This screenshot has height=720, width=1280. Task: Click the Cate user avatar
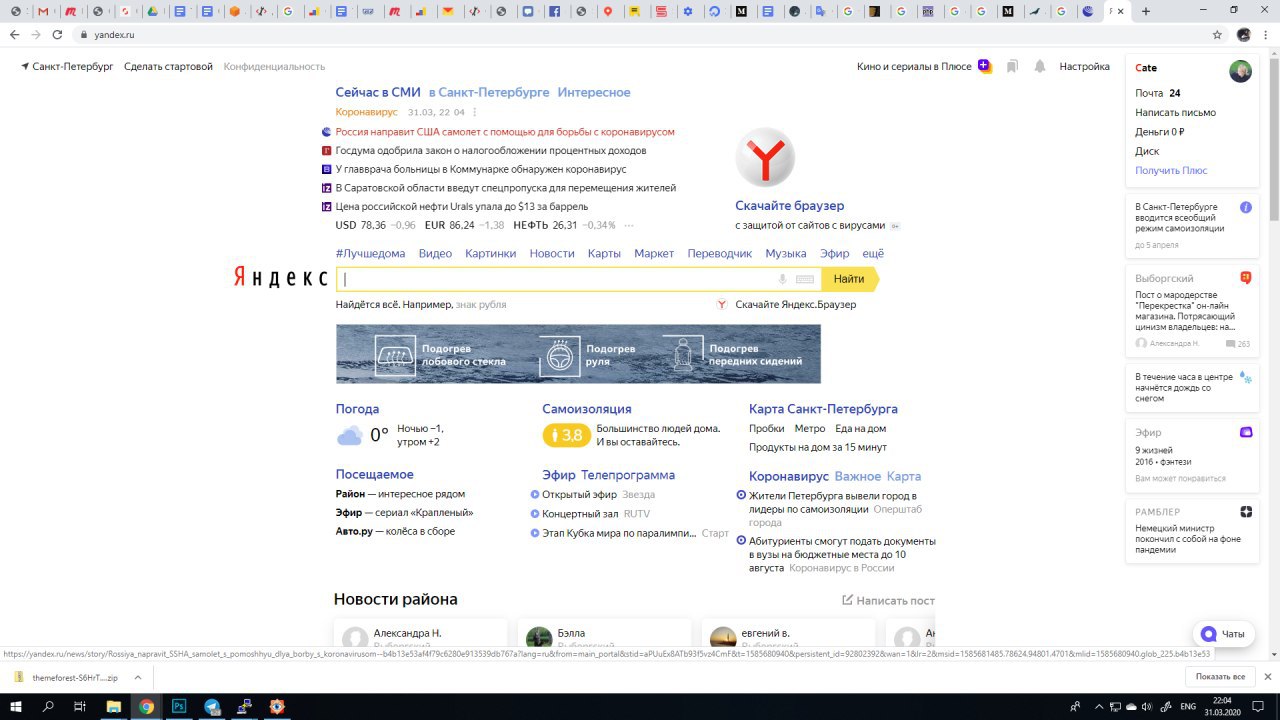coord(1240,71)
